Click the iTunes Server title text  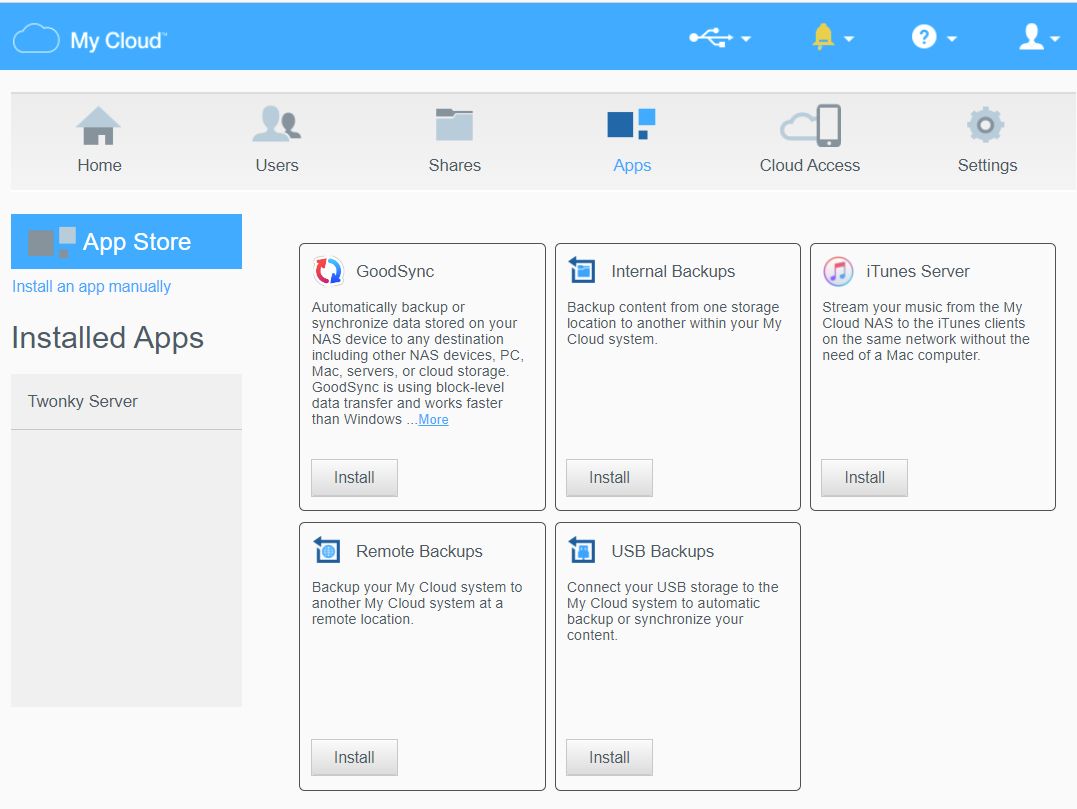(x=918, y=271)
